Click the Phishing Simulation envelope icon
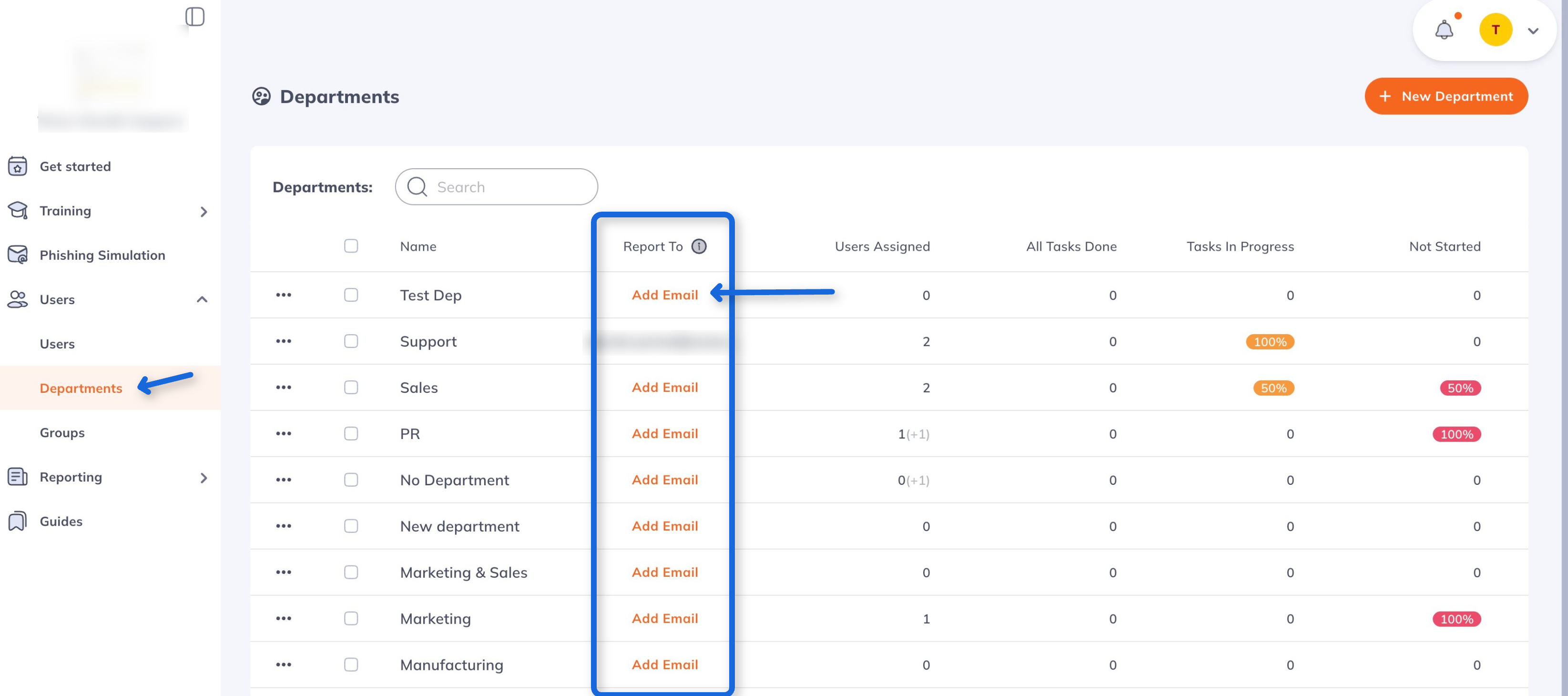Viewport: 1568px width, 696px height. tap(18, 255)
